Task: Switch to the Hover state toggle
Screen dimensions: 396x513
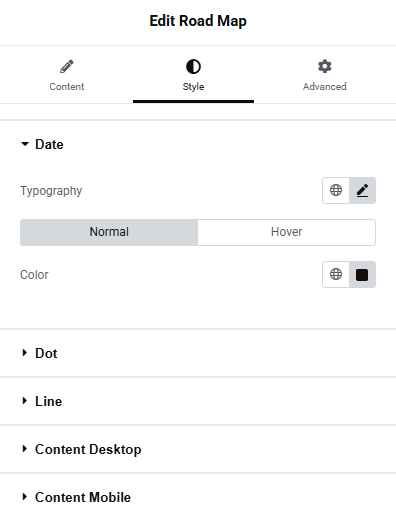Action: [x=287, y=232]
